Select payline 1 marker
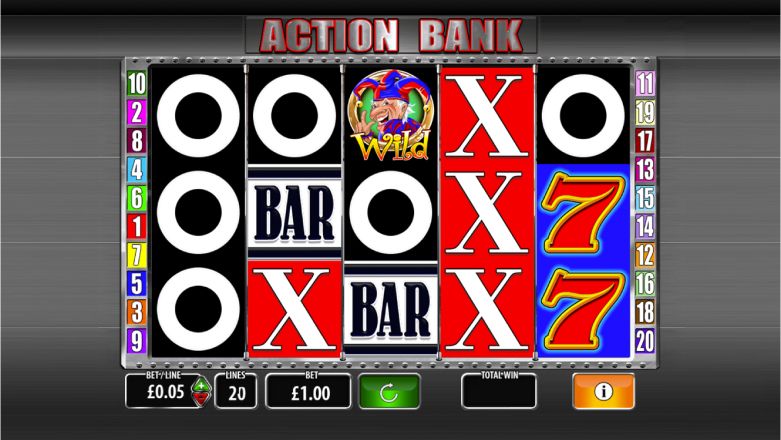 coord(136,227)
